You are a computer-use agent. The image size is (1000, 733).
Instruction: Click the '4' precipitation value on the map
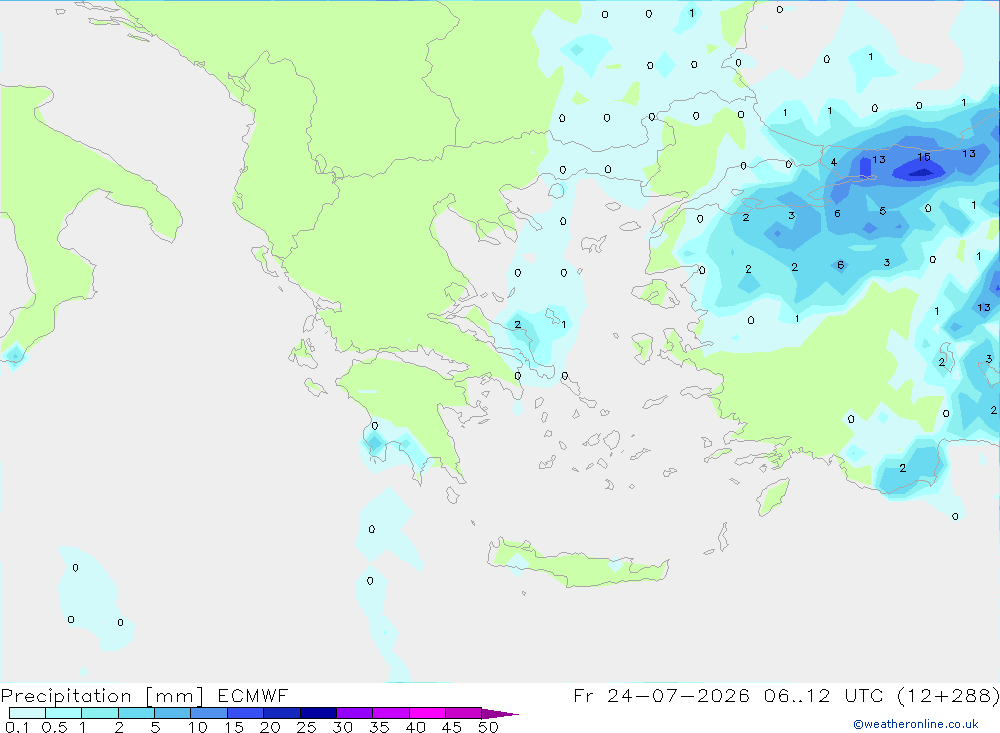pos(834,162)
